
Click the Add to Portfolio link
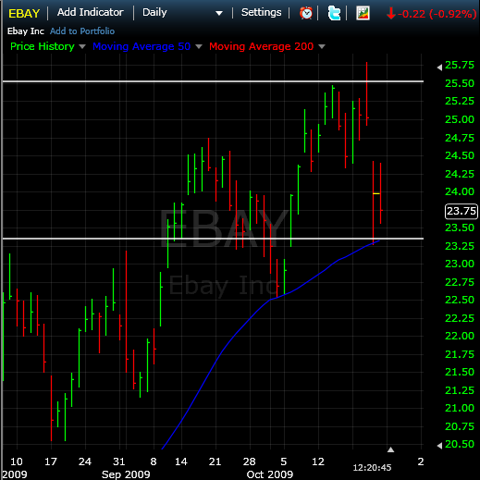pos(82,31)
